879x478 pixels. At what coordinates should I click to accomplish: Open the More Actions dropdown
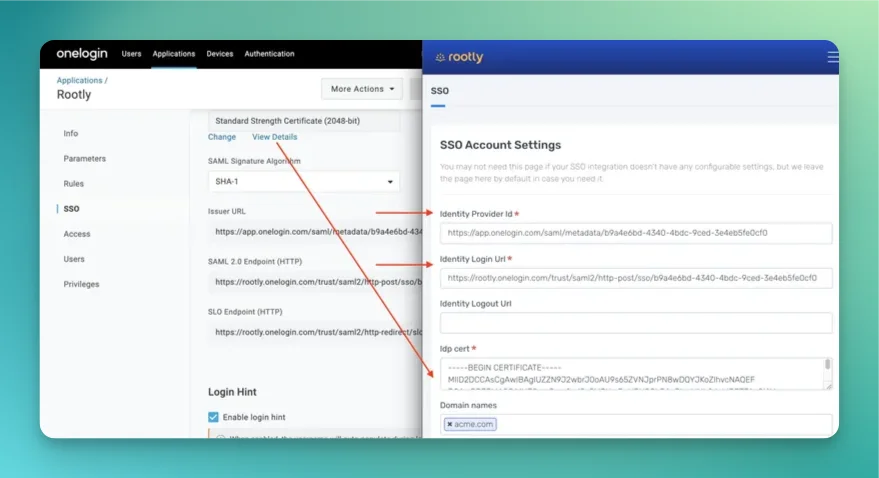362,89
